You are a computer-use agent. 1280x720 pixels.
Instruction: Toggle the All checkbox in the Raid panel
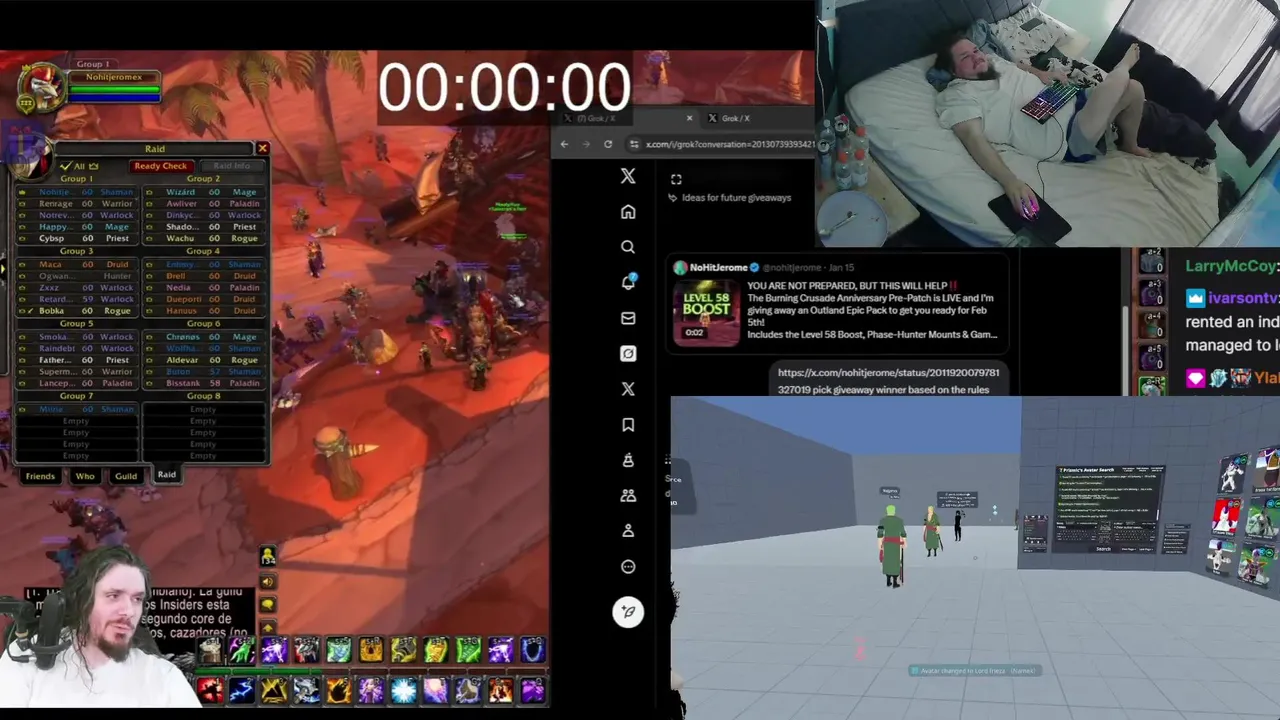[x=66, y=166]
